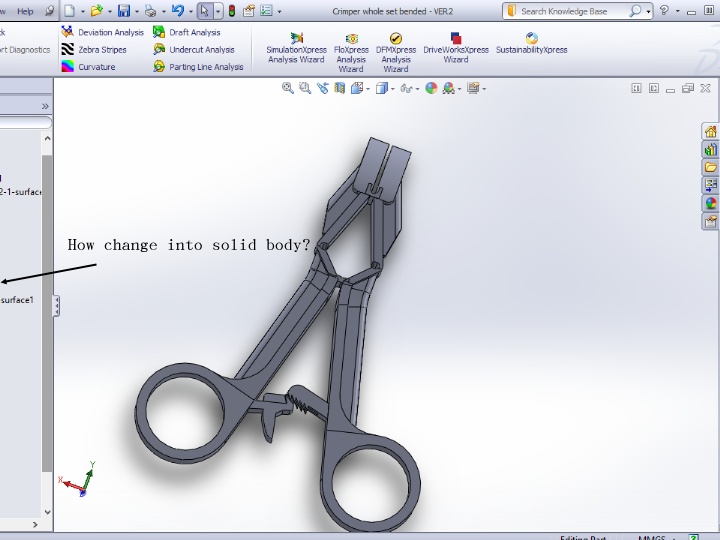Open a file with the folder icon

click(x=96, y=11)
